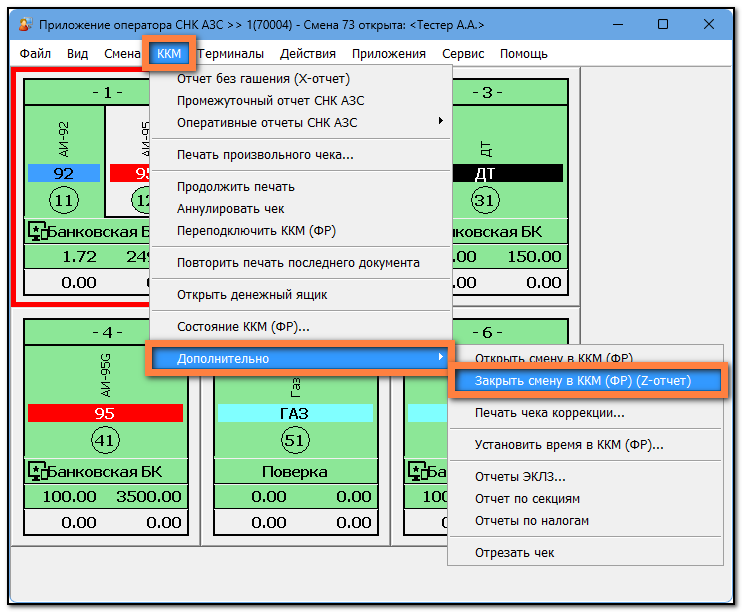Choose Аннулировать чек
The width and height of the screenshot is (742, 612).
(x=300, y=209)
